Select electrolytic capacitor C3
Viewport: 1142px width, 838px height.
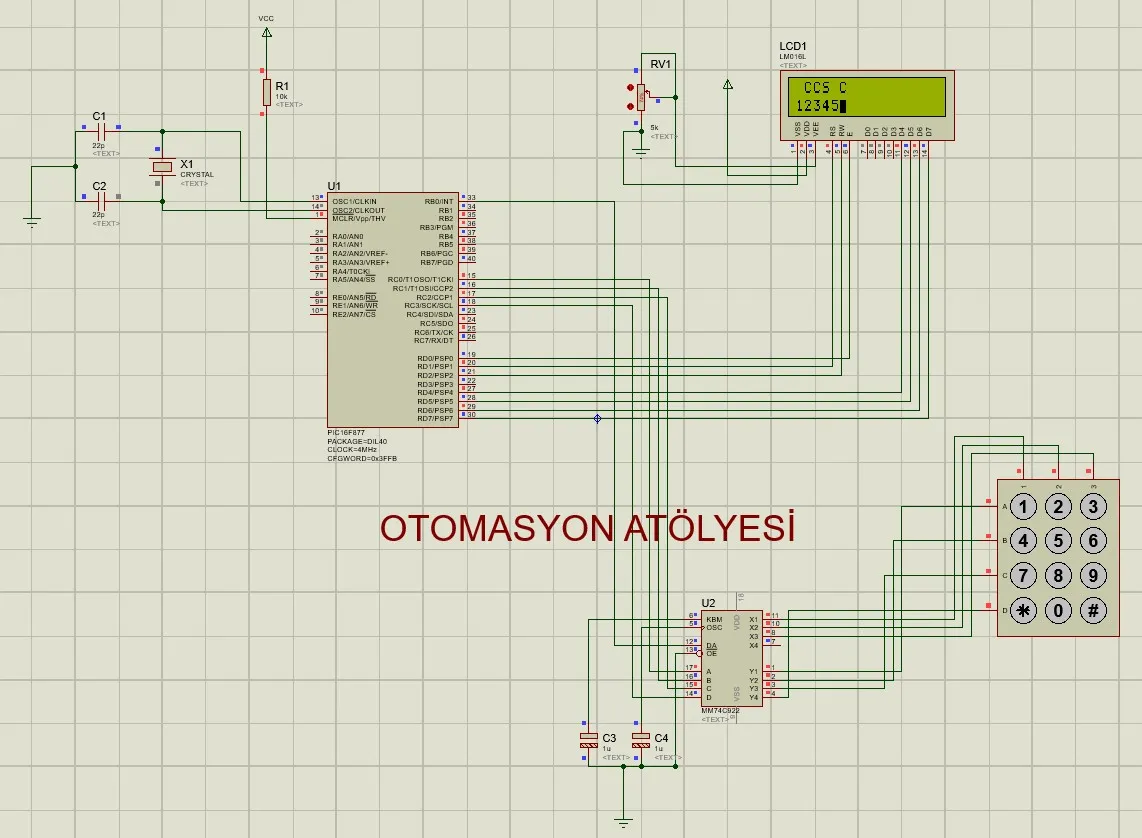[588, 739]
